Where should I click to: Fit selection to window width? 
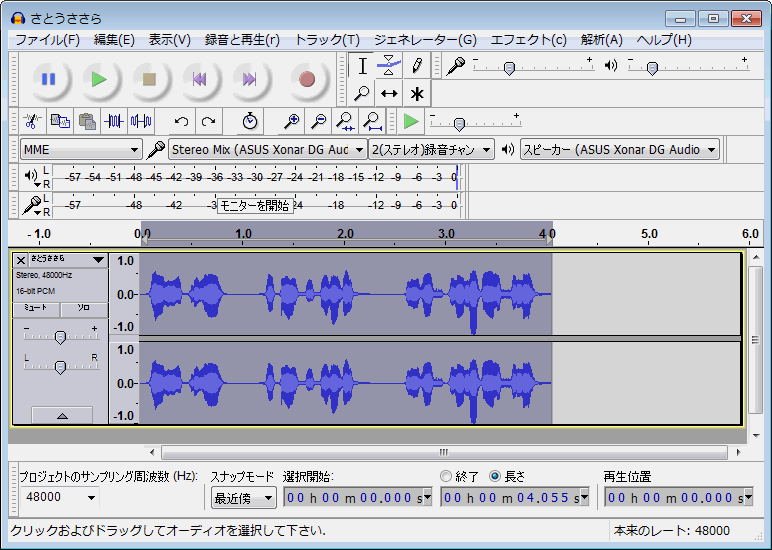(345, 121)
